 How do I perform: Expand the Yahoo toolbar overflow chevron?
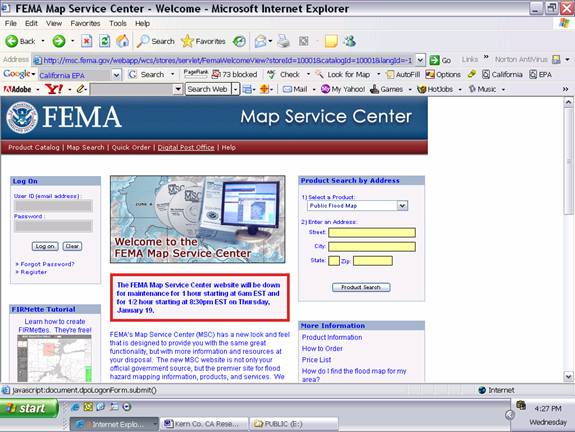point(565,89)
